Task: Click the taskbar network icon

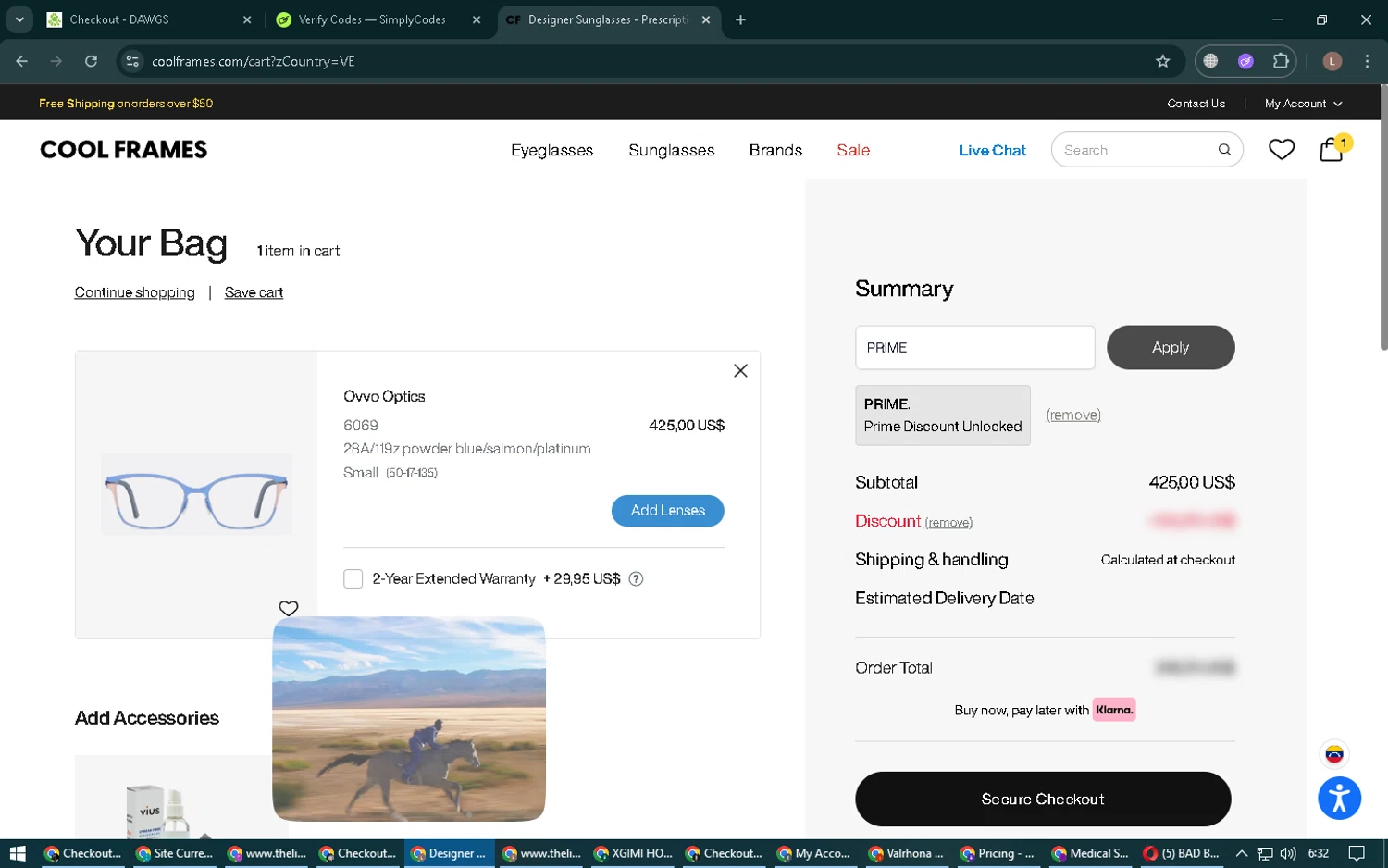Action: 1265,853
